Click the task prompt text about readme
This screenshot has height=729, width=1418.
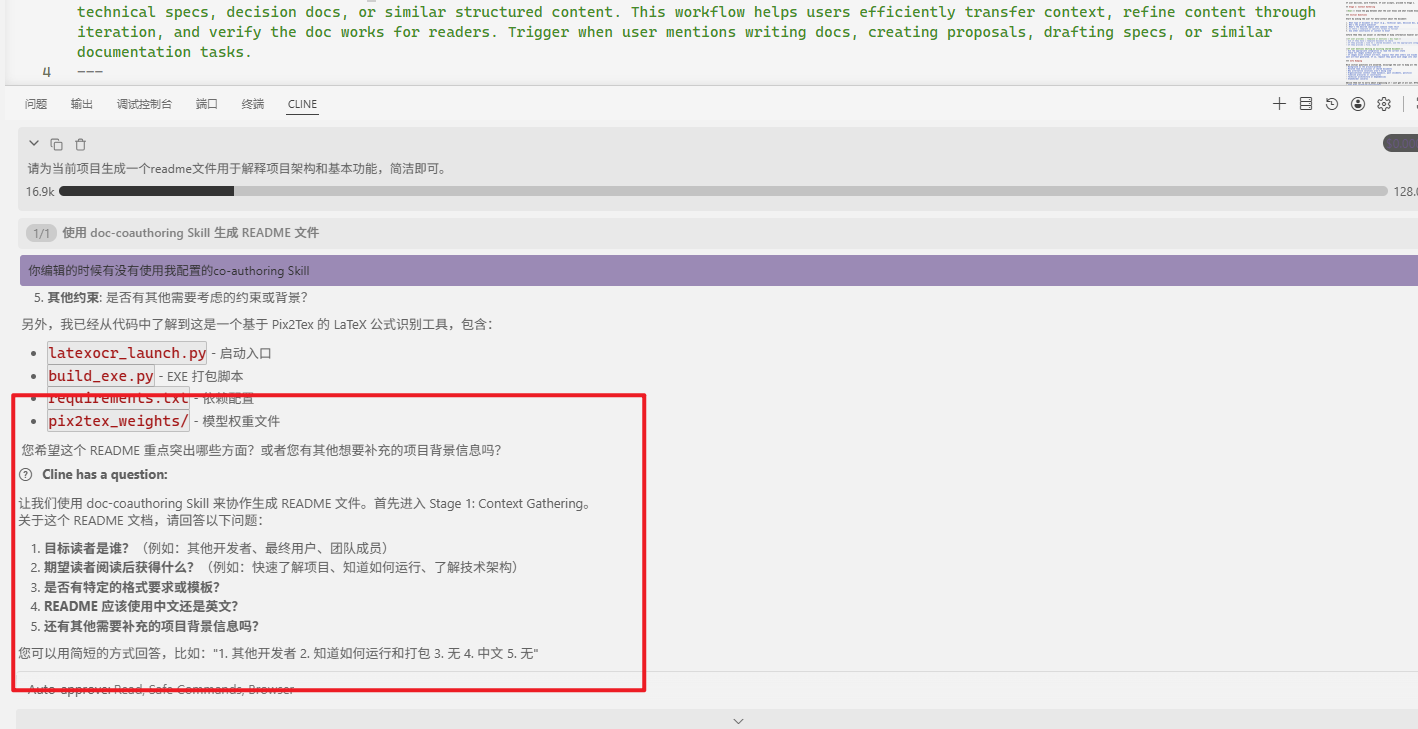coord(237,168)
